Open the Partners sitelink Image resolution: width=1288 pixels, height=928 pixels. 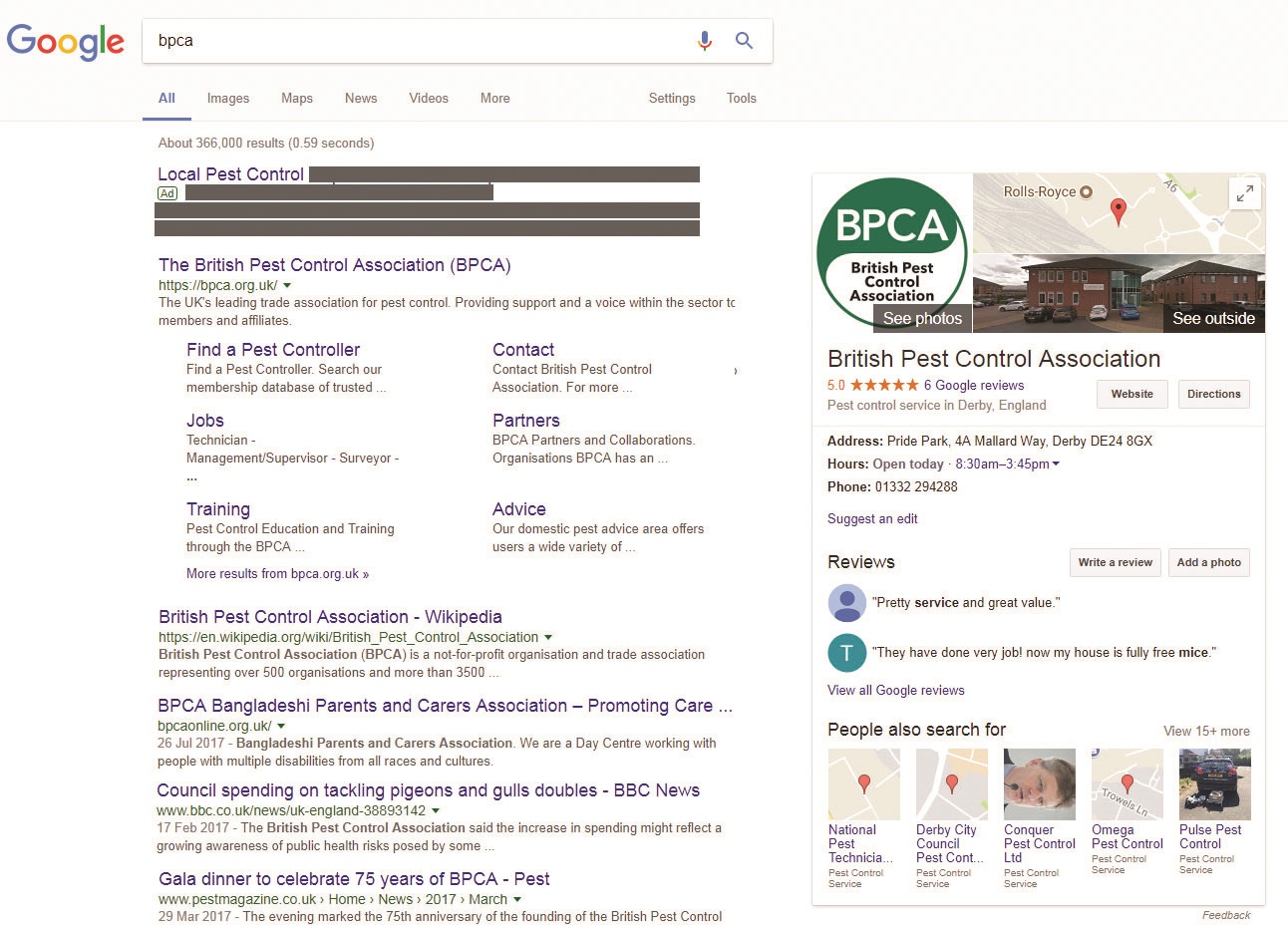pyautogui.click(x=526, y=421)
